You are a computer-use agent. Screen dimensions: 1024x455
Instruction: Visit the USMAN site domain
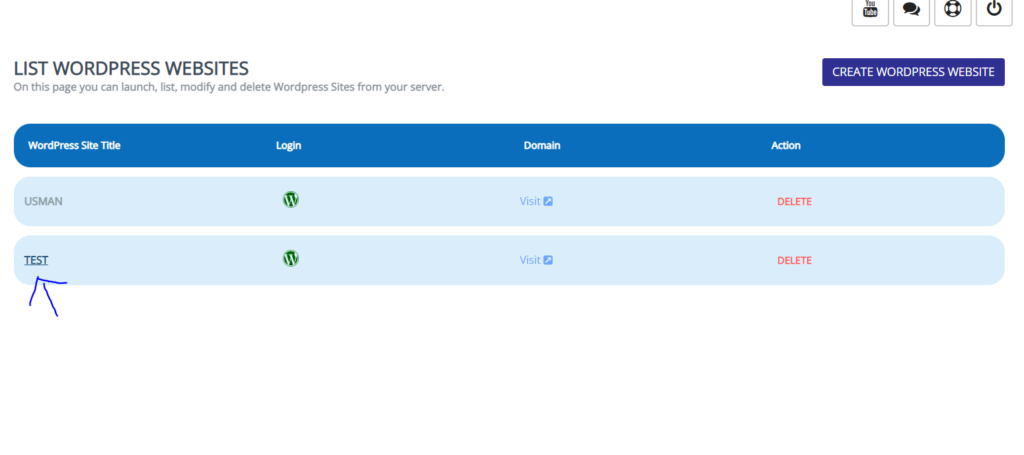point(536,201)
